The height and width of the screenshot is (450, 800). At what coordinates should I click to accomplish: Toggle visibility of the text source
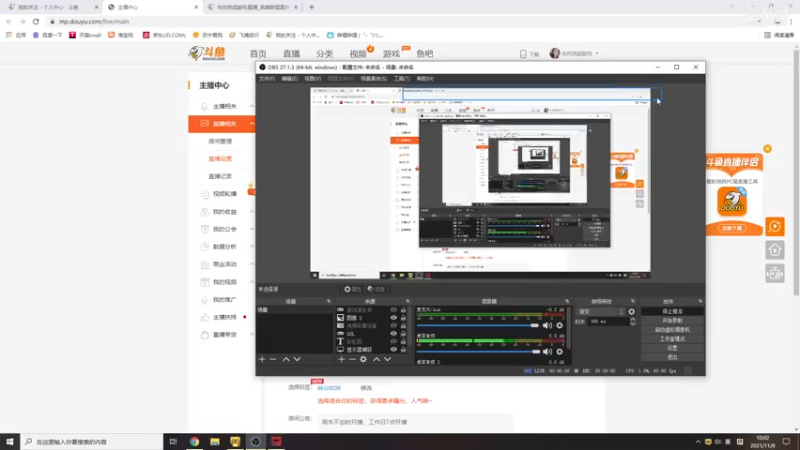point(393,341)
